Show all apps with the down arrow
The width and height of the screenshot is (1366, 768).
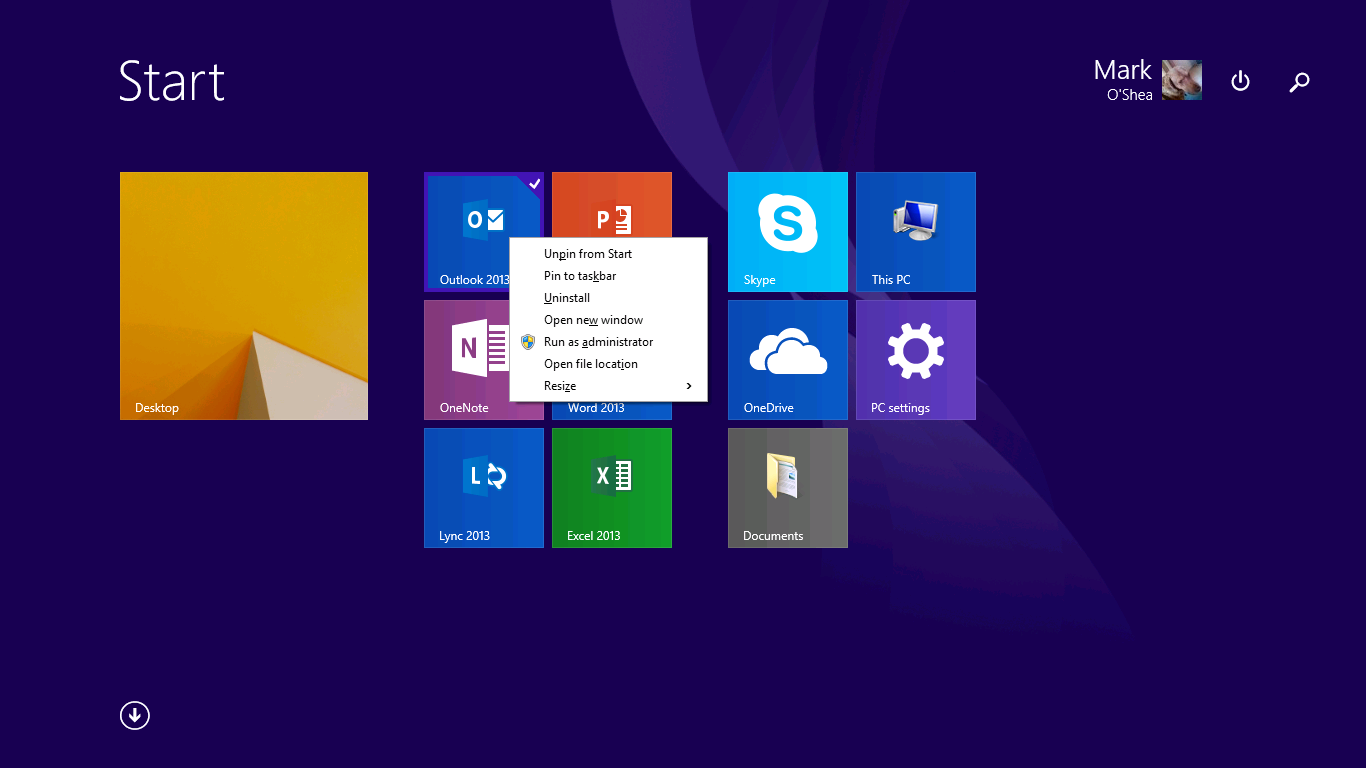(x=135, y=715)
